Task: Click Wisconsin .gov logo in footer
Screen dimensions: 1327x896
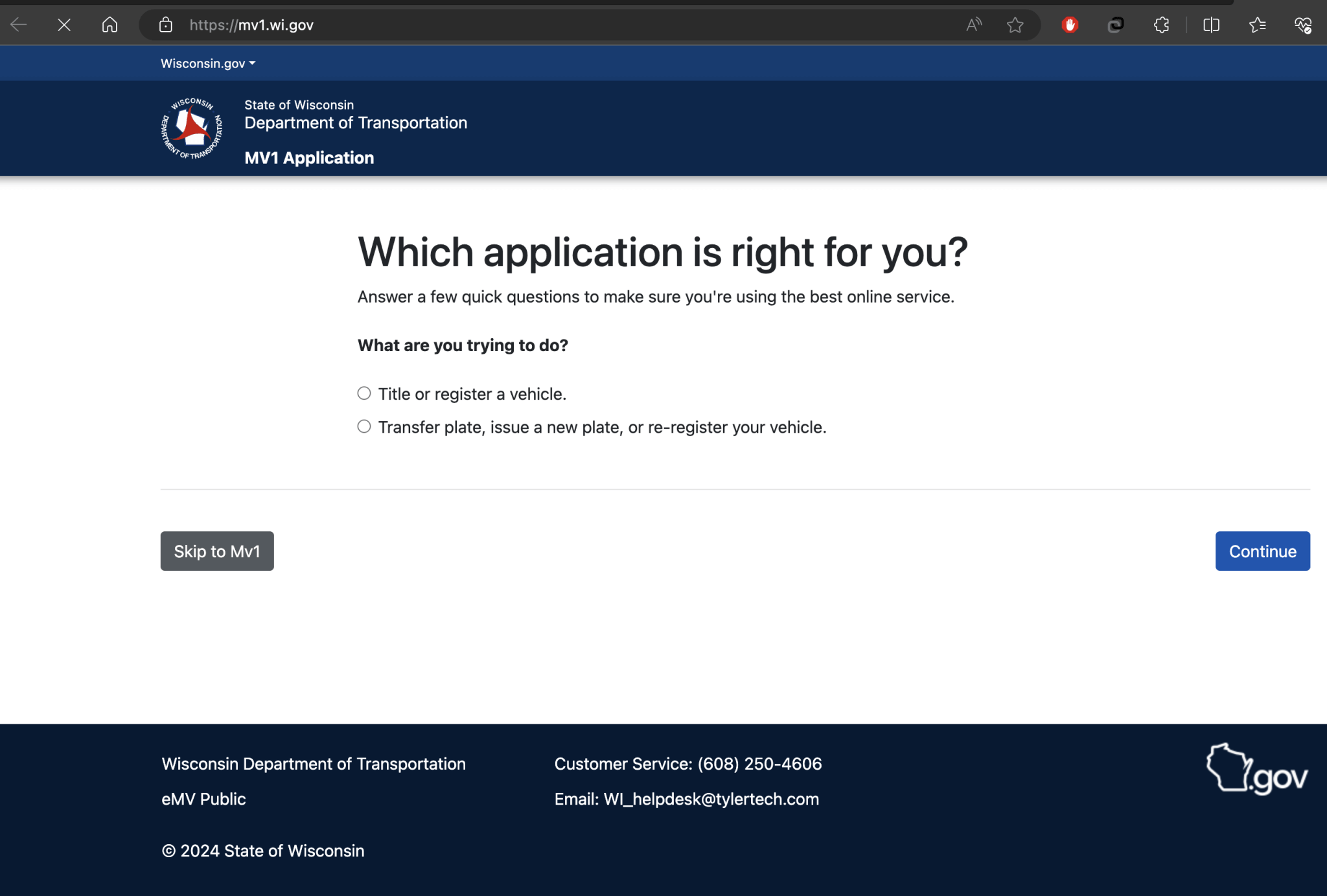Action: (1256, 770)
